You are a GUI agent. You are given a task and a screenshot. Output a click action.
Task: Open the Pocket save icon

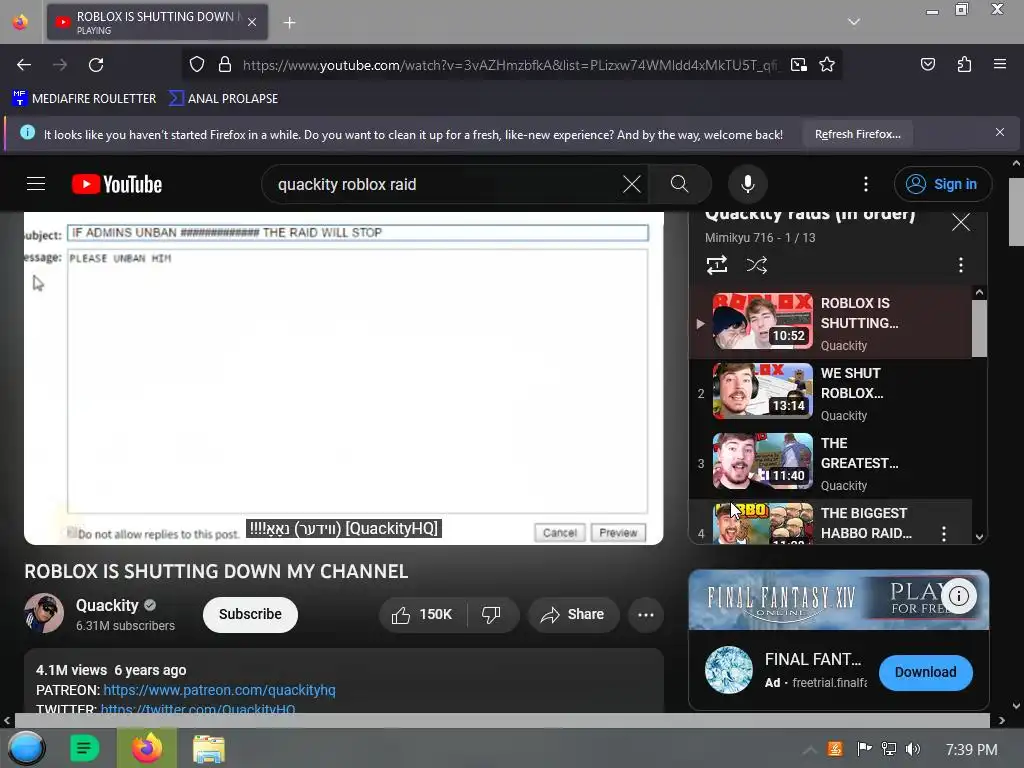(x=927, y=64)
